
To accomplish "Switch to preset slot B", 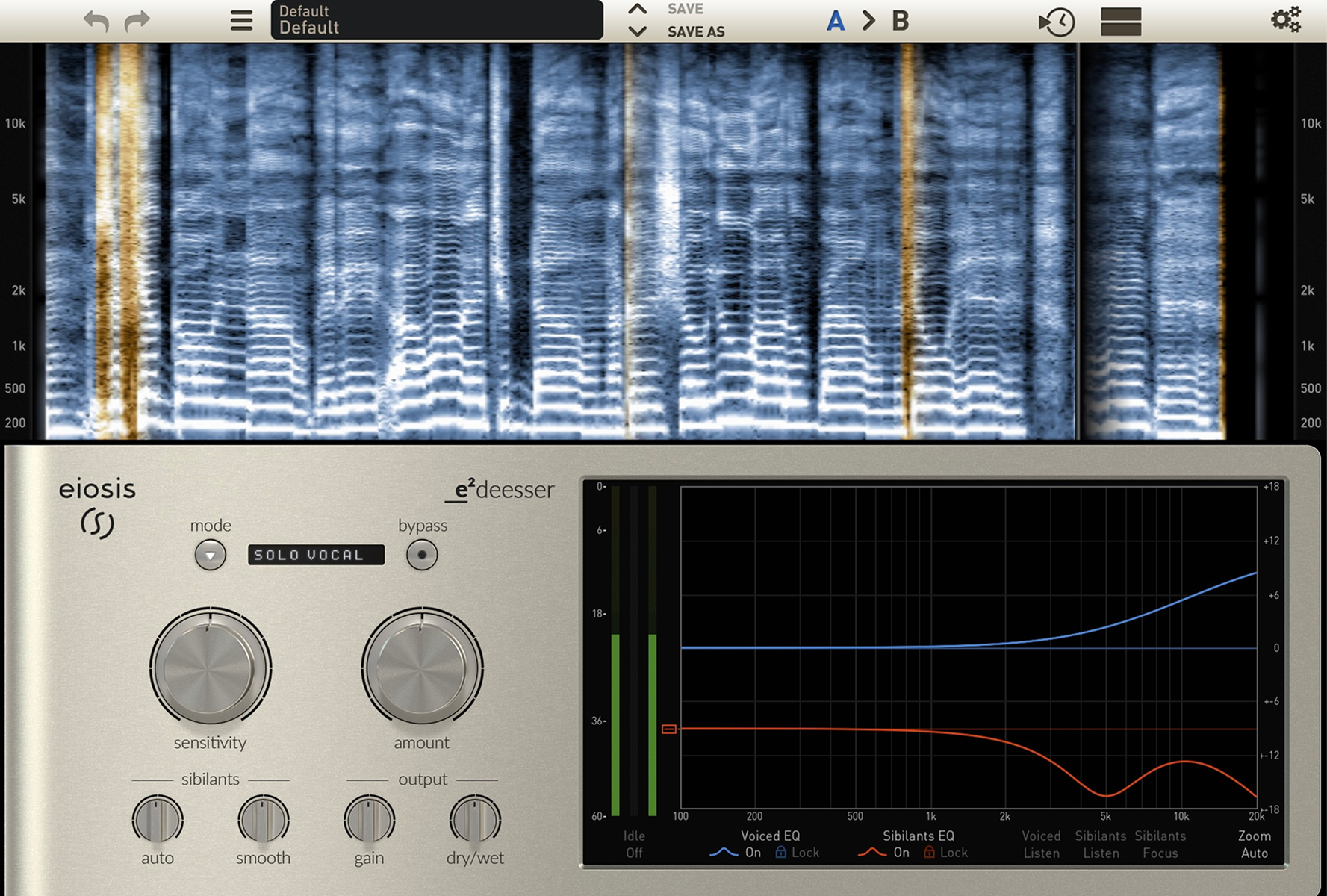I will pyautogui.click(x=901, y=20).
